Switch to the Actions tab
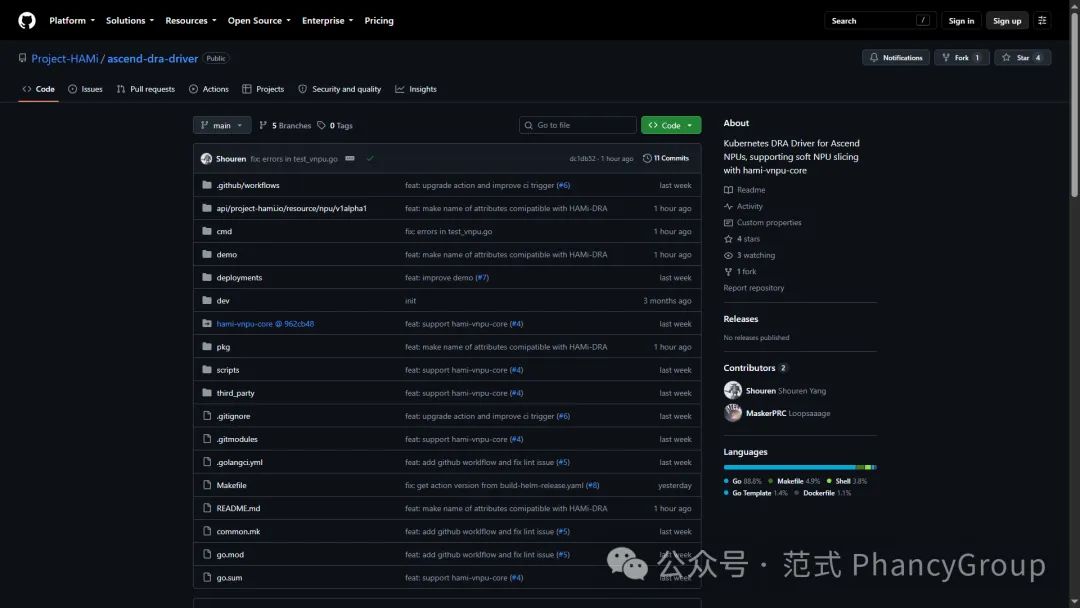This screenshot has height=608, width=1080. coord(209,89)
